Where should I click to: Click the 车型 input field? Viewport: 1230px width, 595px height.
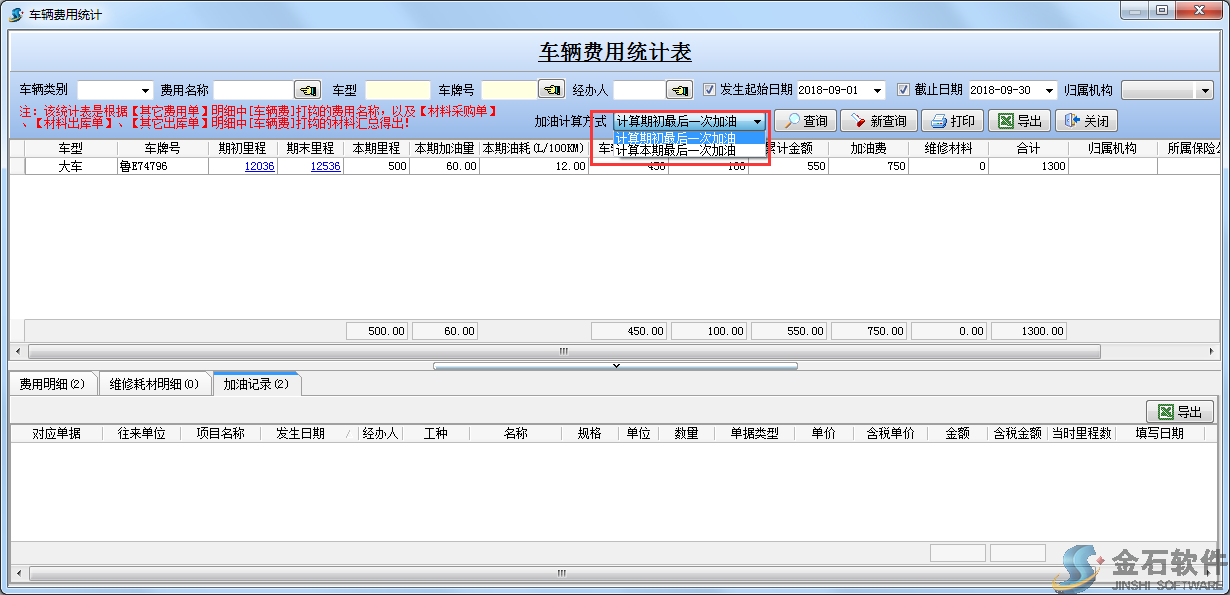point(397,90)
